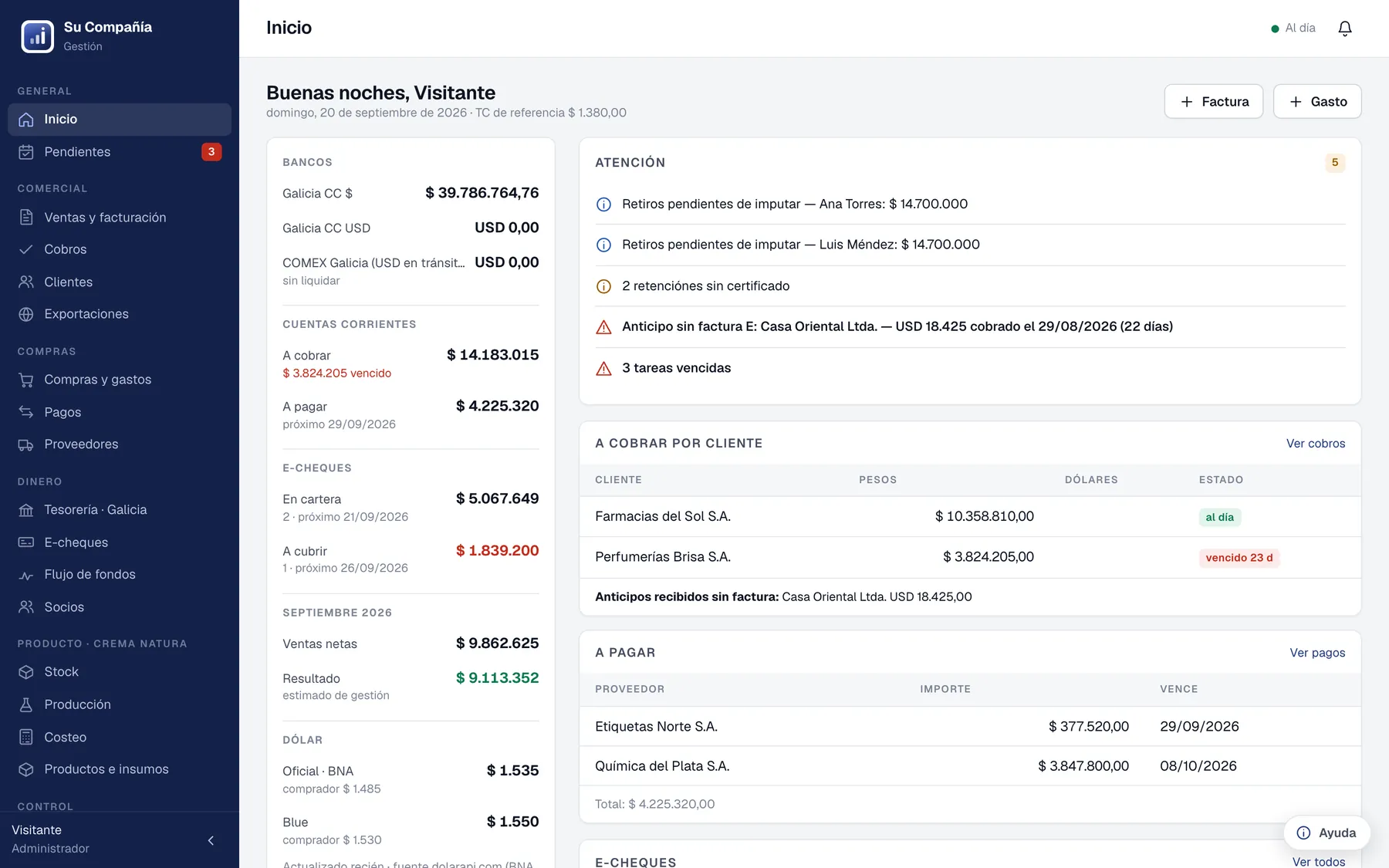Viewport: 1389px width, 868px height.
Task: Click the Al día status indicator
Action: click(1293, 29)
